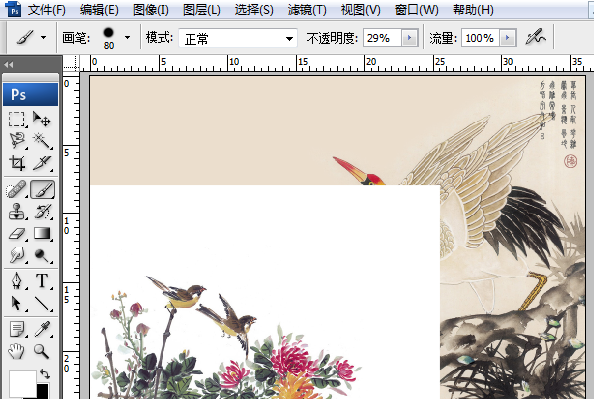594x399 pixels.
Task: Open the tool preset picker dropdown
Action: [x=44, y=38]
